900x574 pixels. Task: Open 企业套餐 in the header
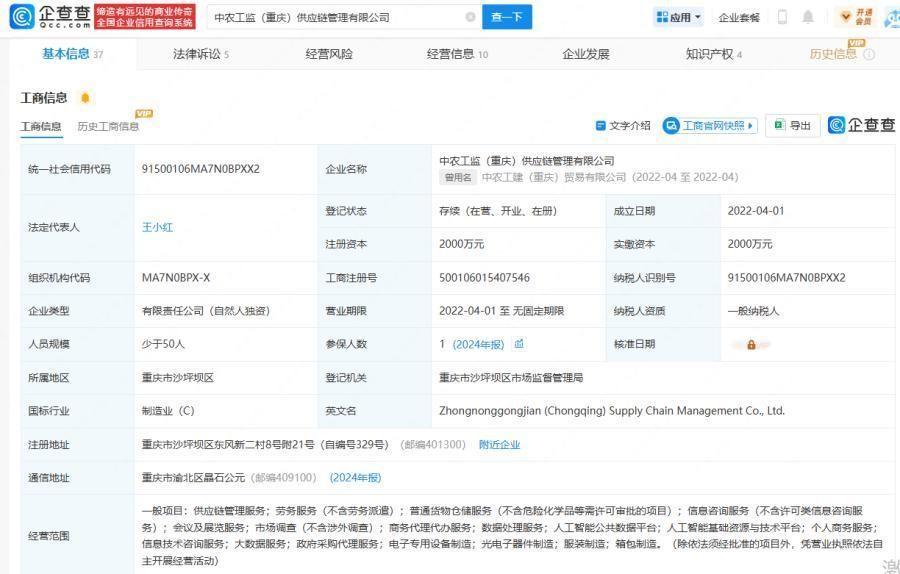coord(739,18)
